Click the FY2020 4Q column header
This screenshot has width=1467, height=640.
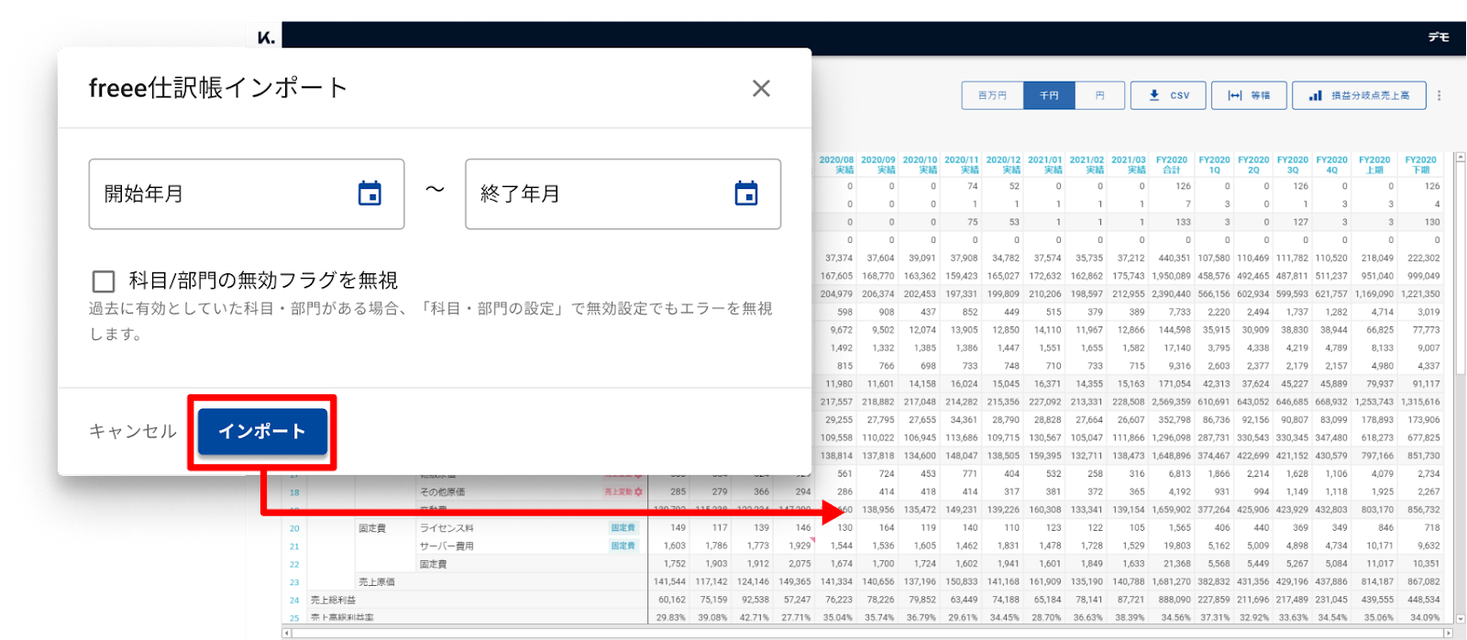[x=1331, y=165]
